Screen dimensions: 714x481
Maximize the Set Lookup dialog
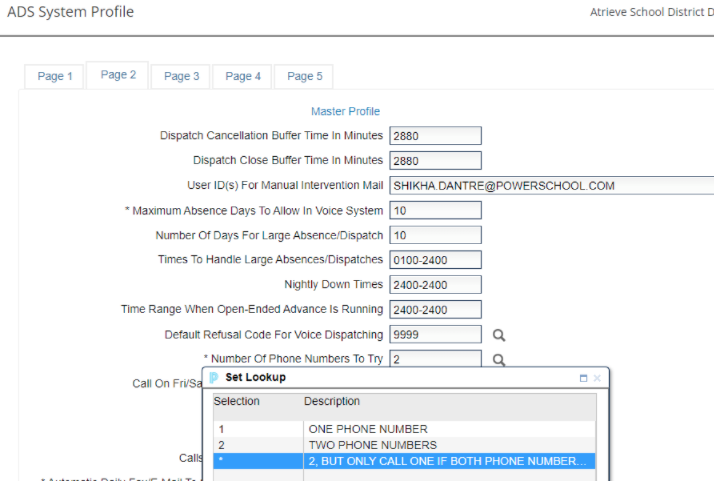click(x=583, y=378)
